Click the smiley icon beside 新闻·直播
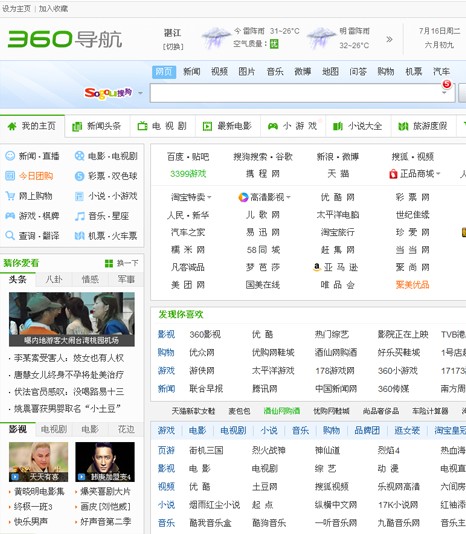 point(10,156)
